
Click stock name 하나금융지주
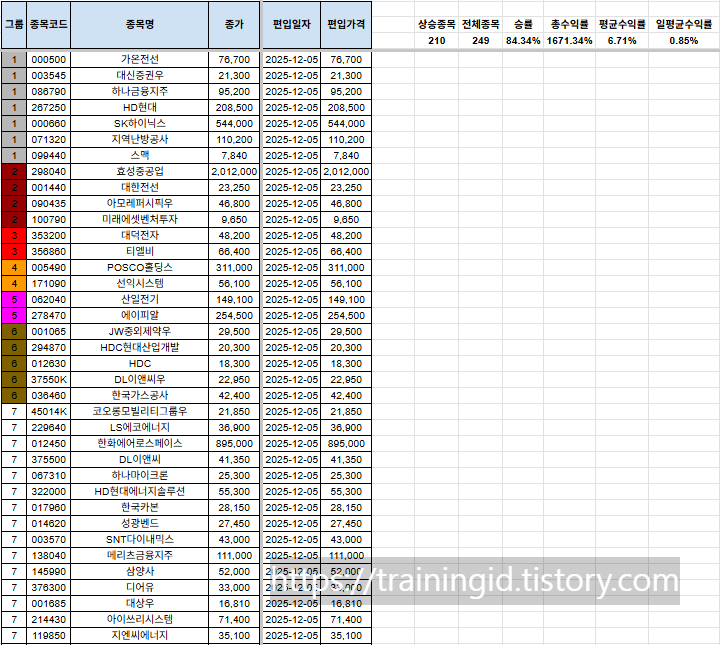coord(140,92)
